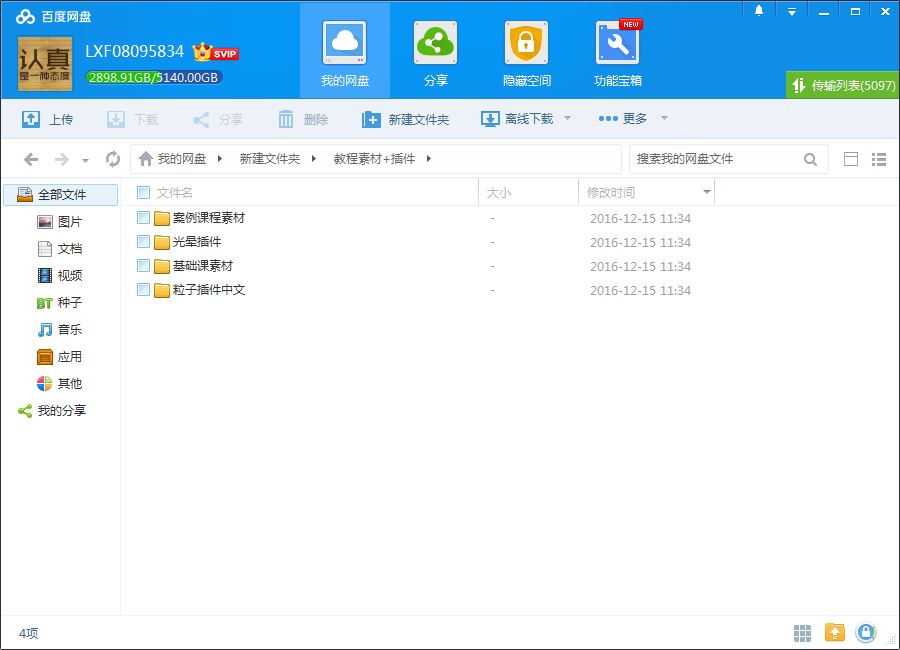Click the 删除 delete button
Viewport: 900px width, 650px height.
point(302,119)
